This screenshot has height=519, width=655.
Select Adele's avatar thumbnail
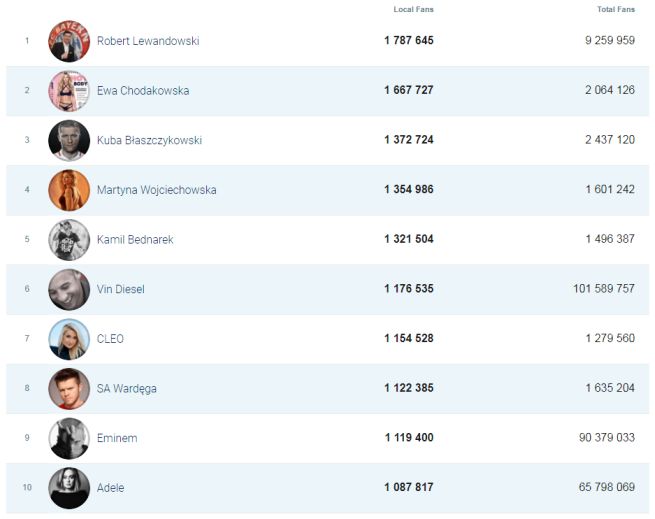point(69,488)
